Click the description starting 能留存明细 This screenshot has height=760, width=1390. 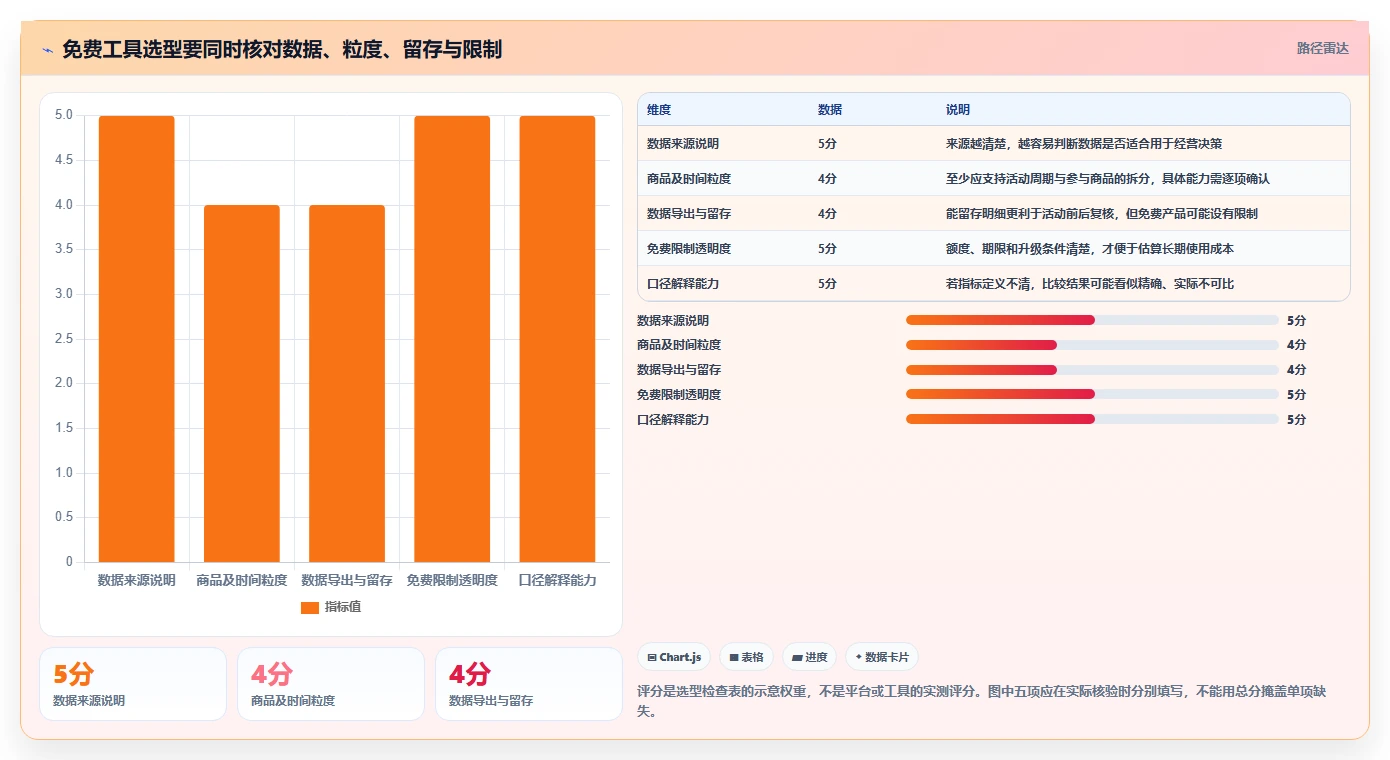point(1102,214)
